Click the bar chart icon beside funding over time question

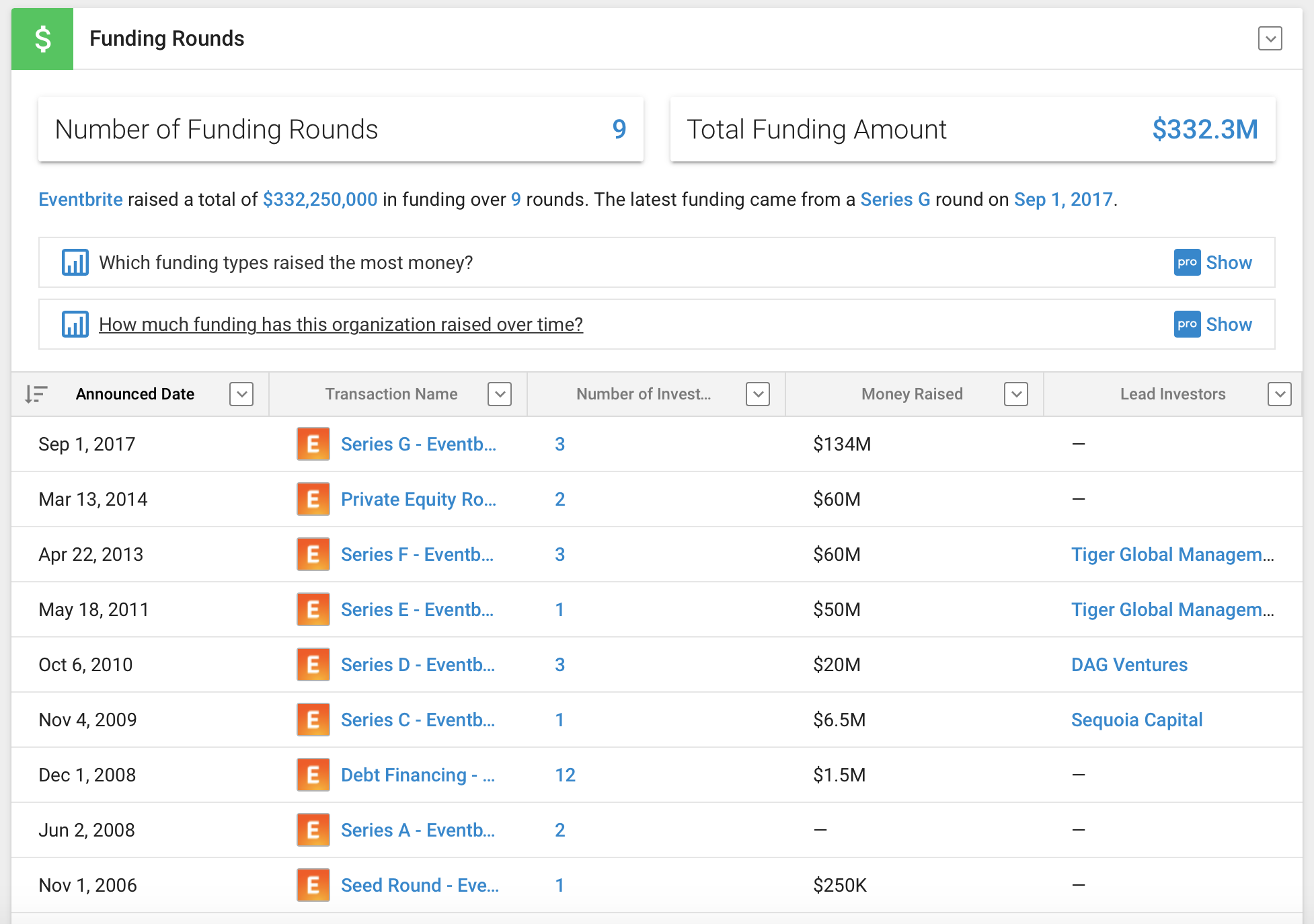click(75, 324)
